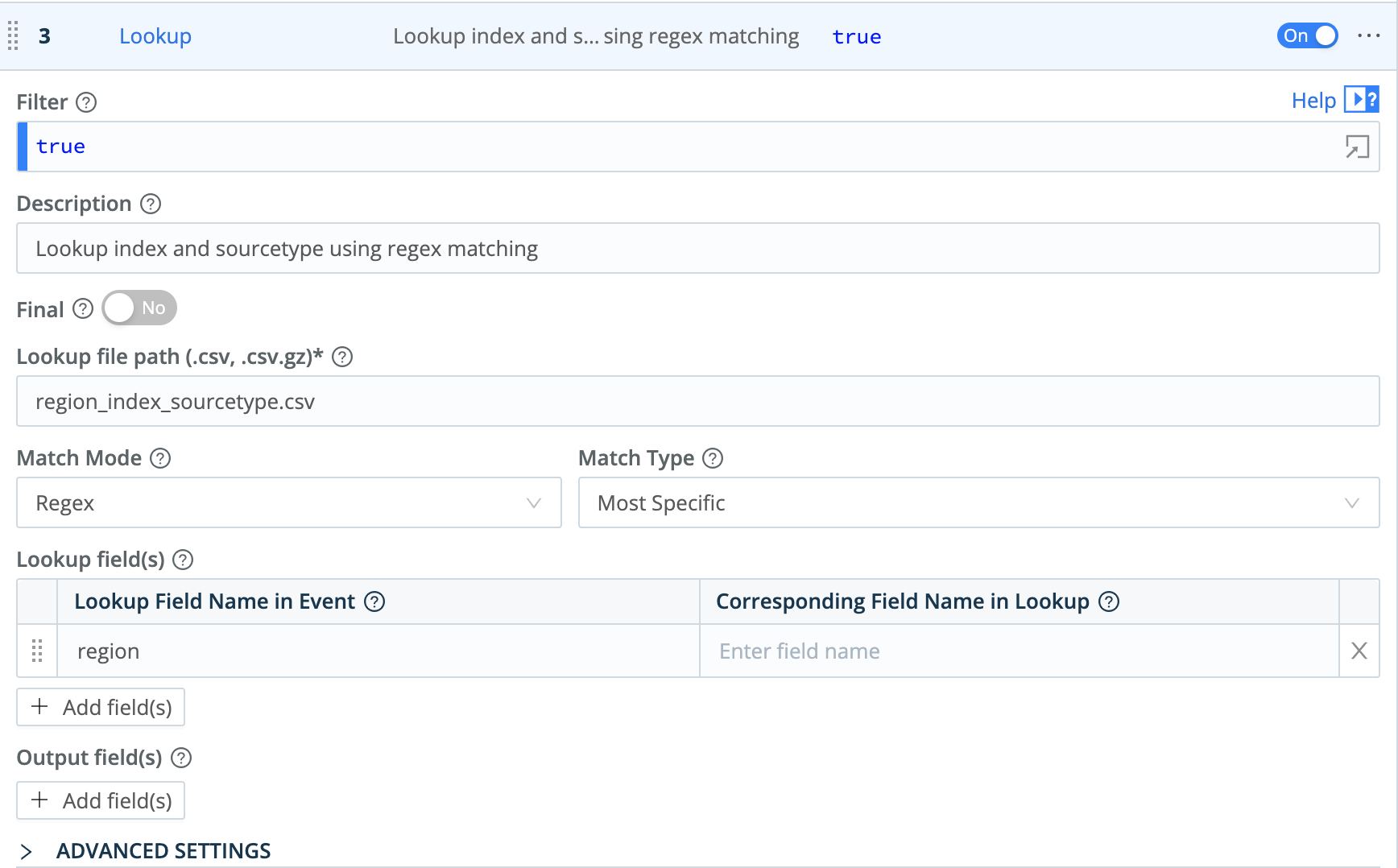Grab the region row drag handle
The width and height of the screenshot is (1398, 868).
pos(37,651)
